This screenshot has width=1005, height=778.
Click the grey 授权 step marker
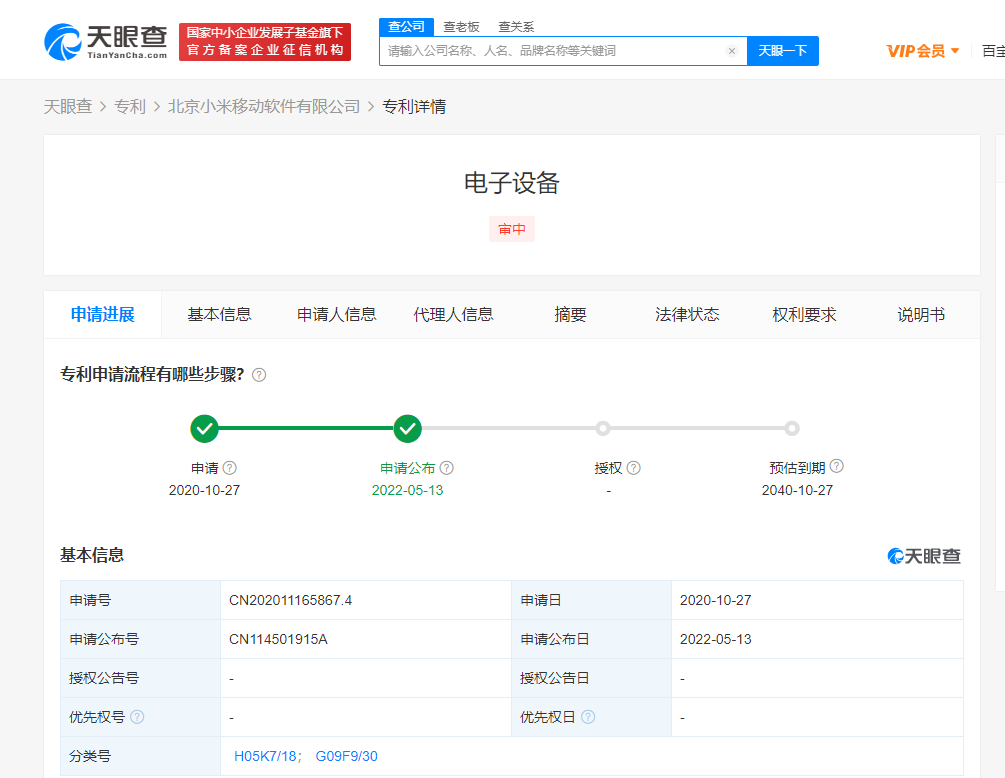pos(602,428)
